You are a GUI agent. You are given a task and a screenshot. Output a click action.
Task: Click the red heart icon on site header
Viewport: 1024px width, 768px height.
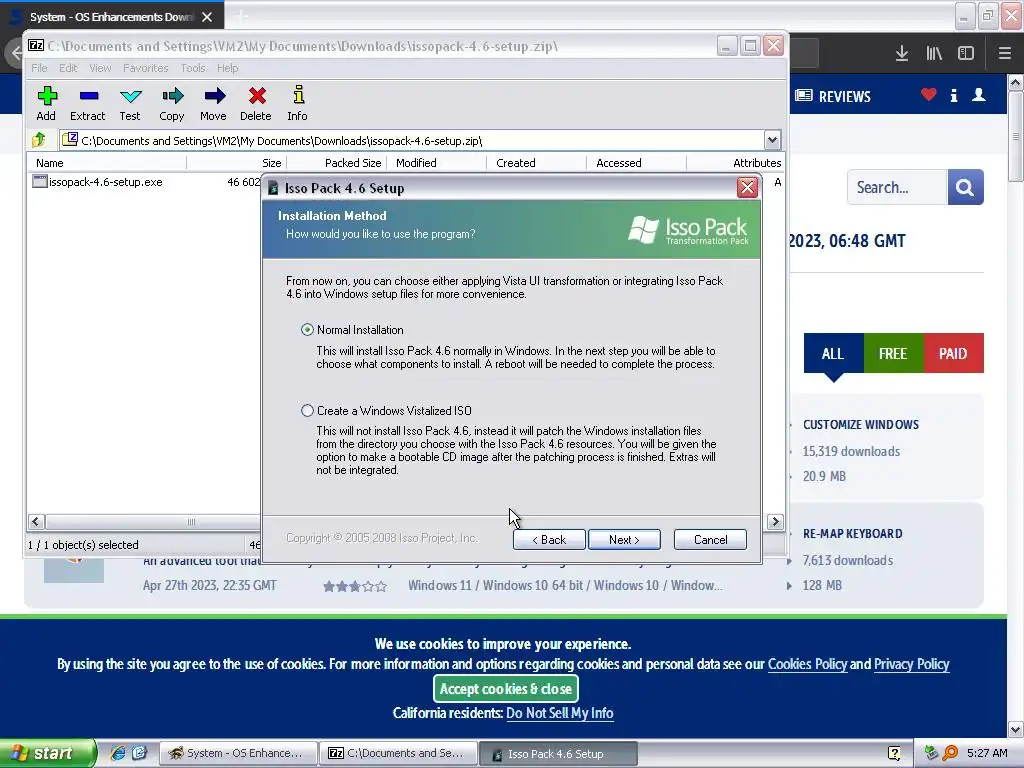(x=928, y=95)
